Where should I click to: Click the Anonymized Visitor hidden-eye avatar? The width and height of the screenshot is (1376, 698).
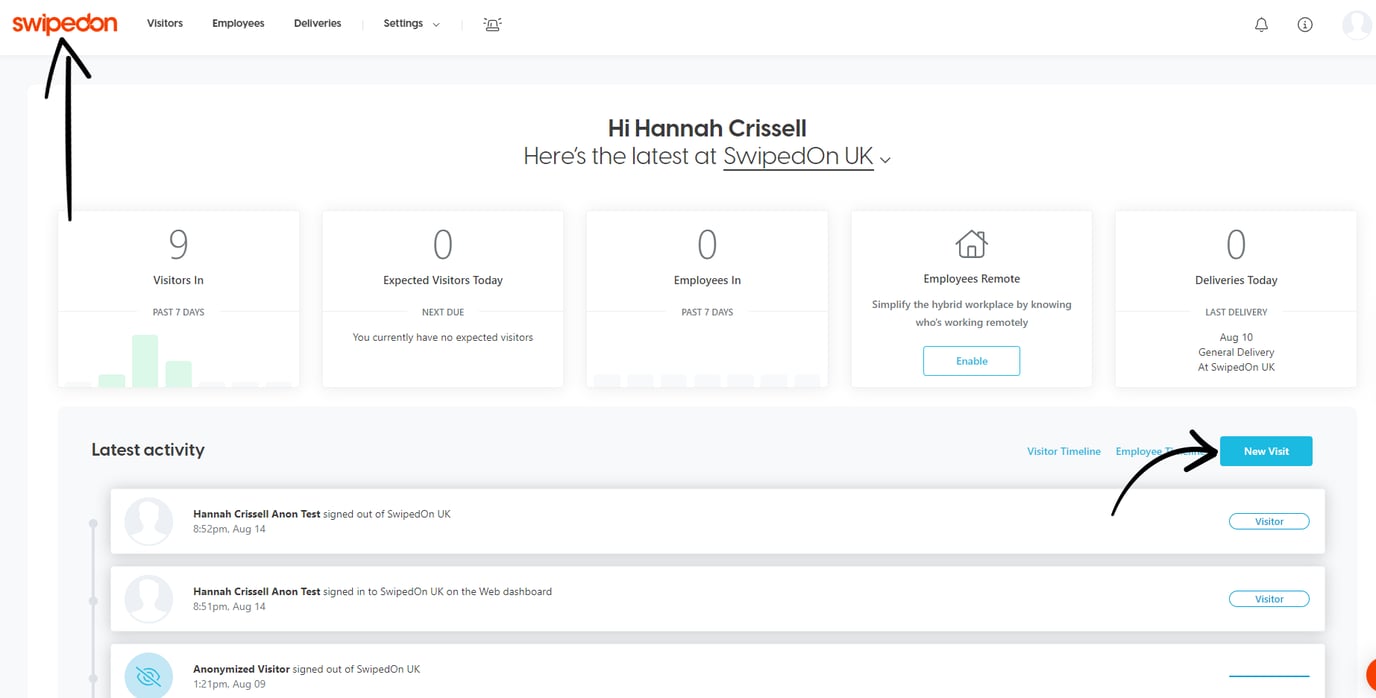(x=148, y=676)
